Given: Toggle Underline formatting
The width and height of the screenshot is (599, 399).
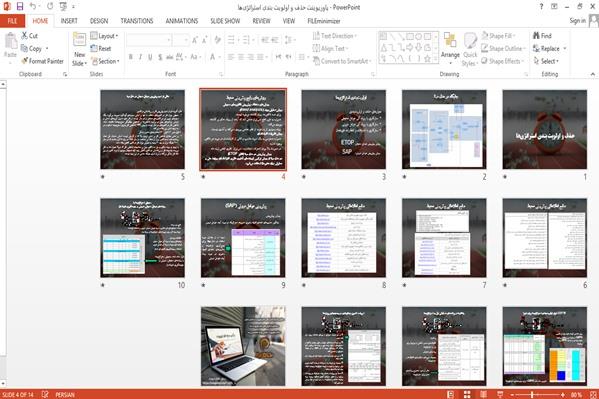Looking at the screenshot, I should point(150,57).
